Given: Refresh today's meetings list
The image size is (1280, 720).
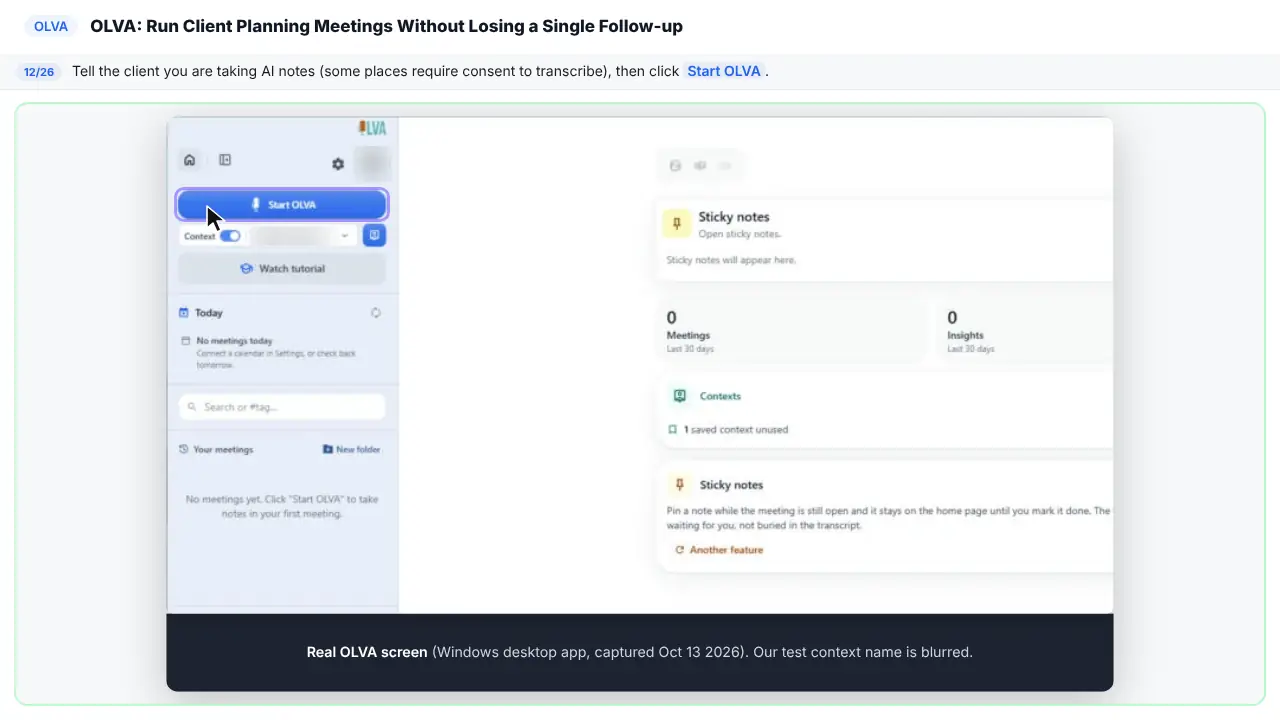Looking at the screenshot, I should point(376,313).
